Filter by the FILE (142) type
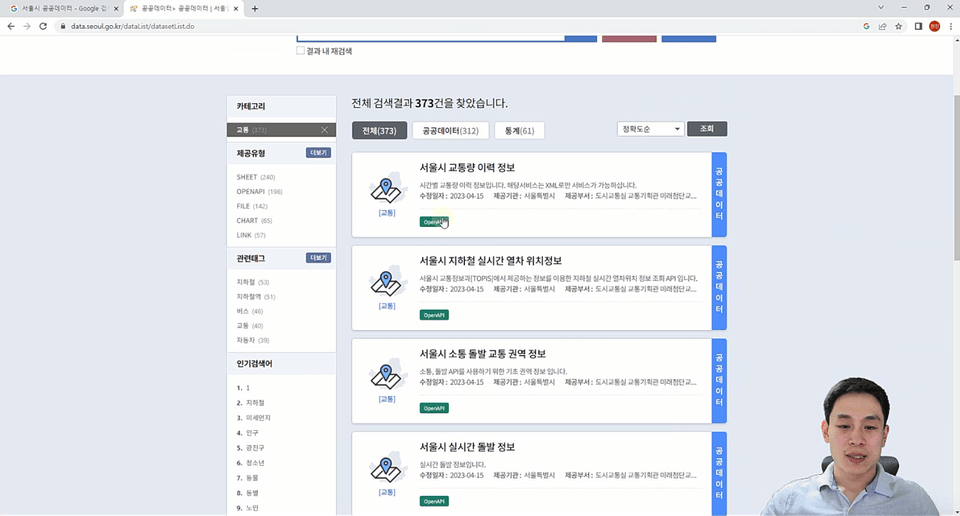 [252, 206]
